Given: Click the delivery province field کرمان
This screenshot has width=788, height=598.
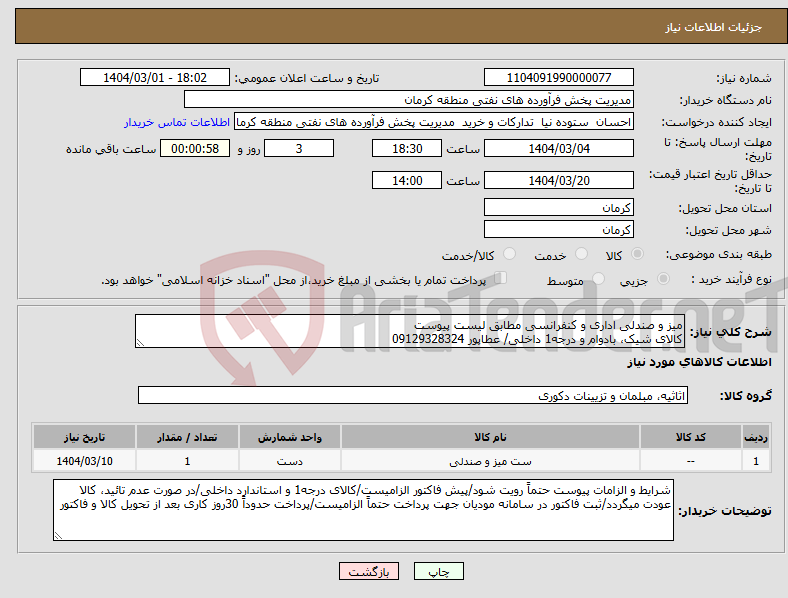Looking at the screenshot, I should click(559, 207).
